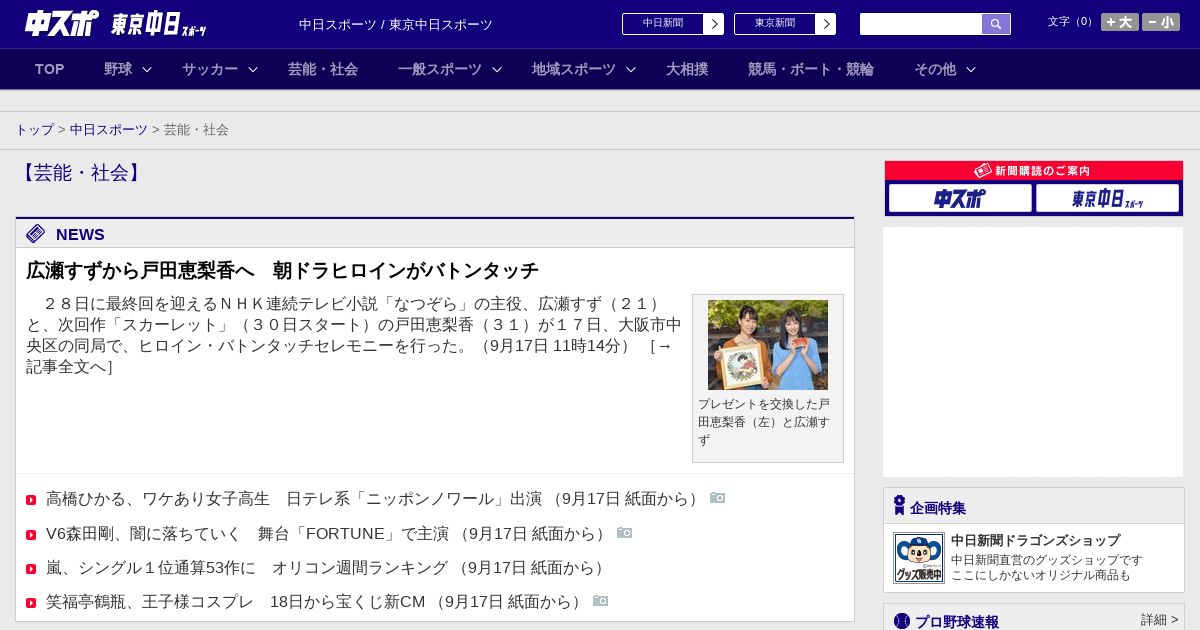Click the photo caption プレゼントを交換した戸田恵梨香
The width and height of the screenshot is (1200, 630).
[764, 422]
